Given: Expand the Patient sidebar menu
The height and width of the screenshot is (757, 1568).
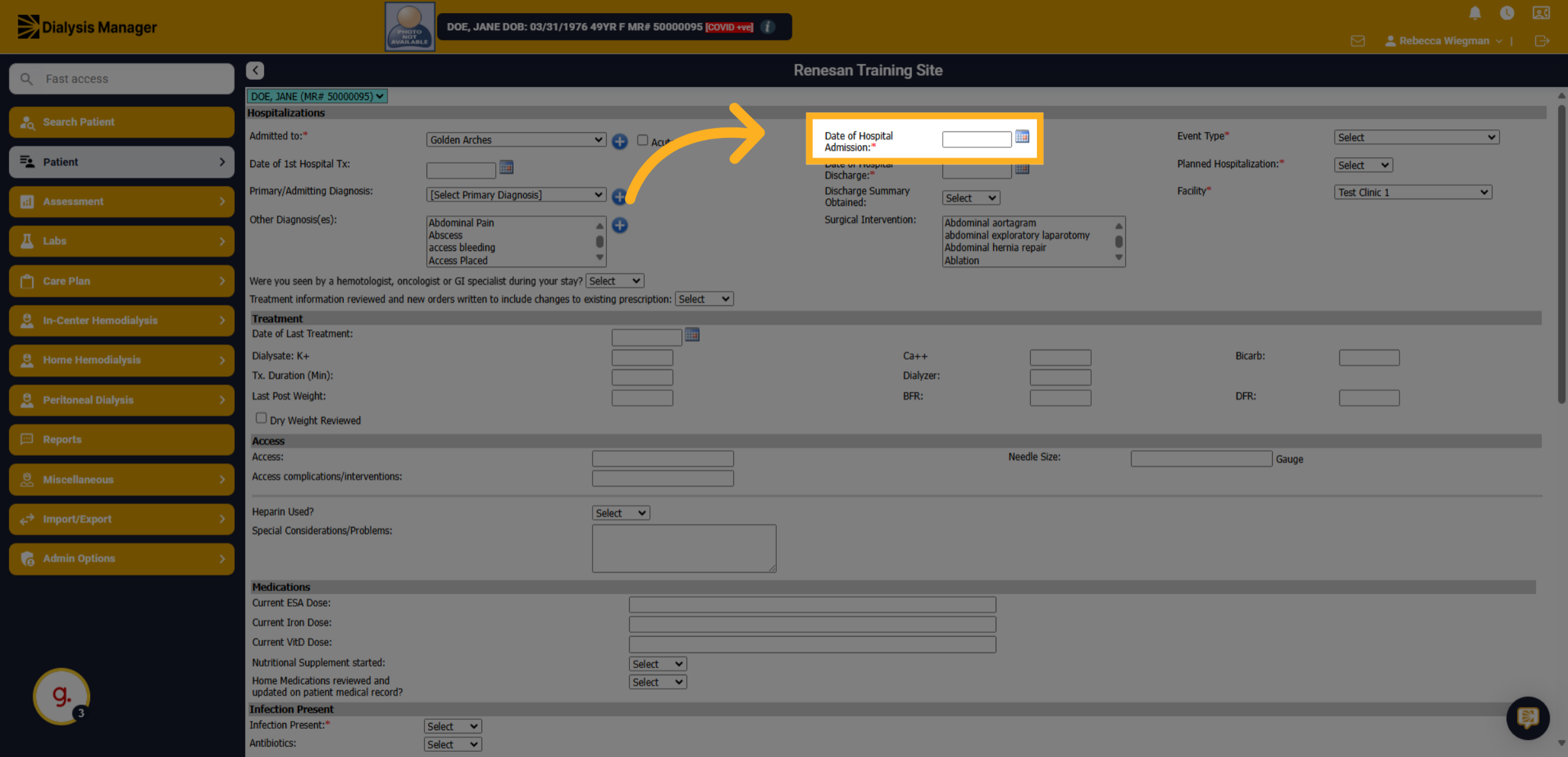Looking at the screenshot, I should point(122,162).
